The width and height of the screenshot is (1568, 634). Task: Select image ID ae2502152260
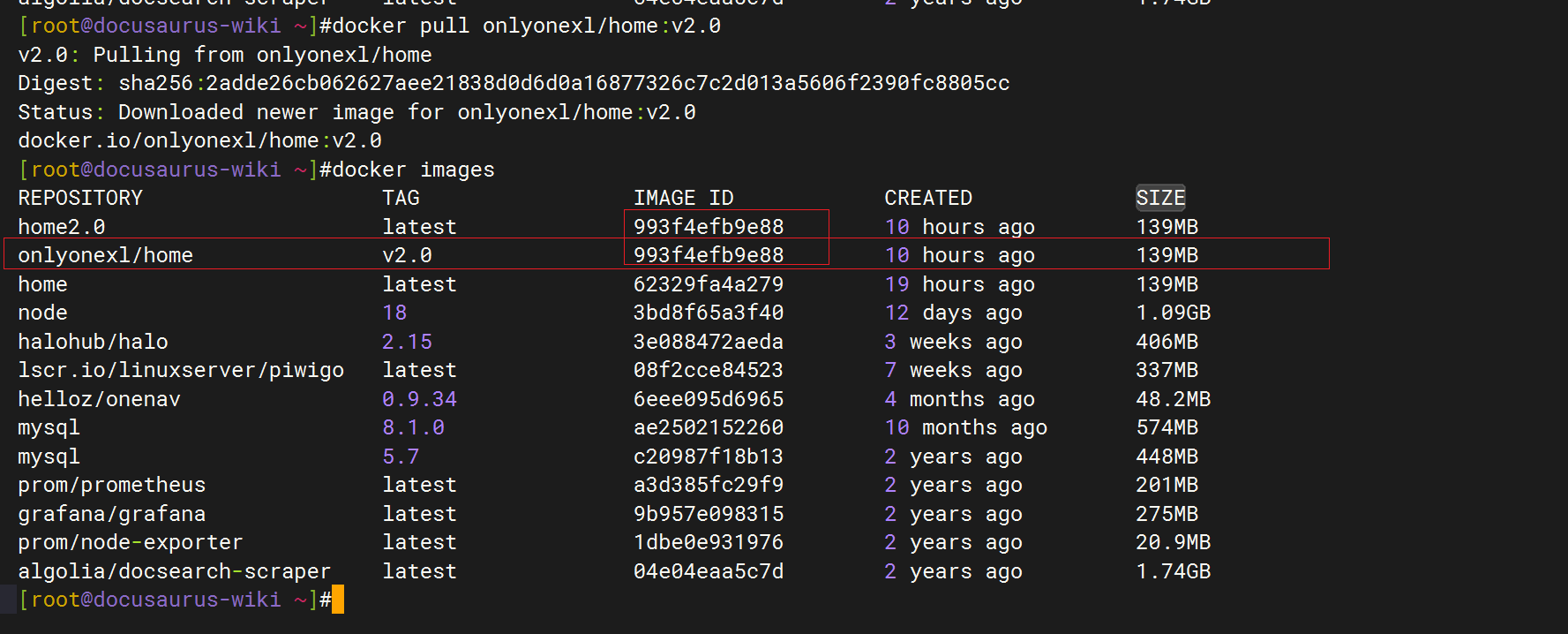click(x=709, y=427)
